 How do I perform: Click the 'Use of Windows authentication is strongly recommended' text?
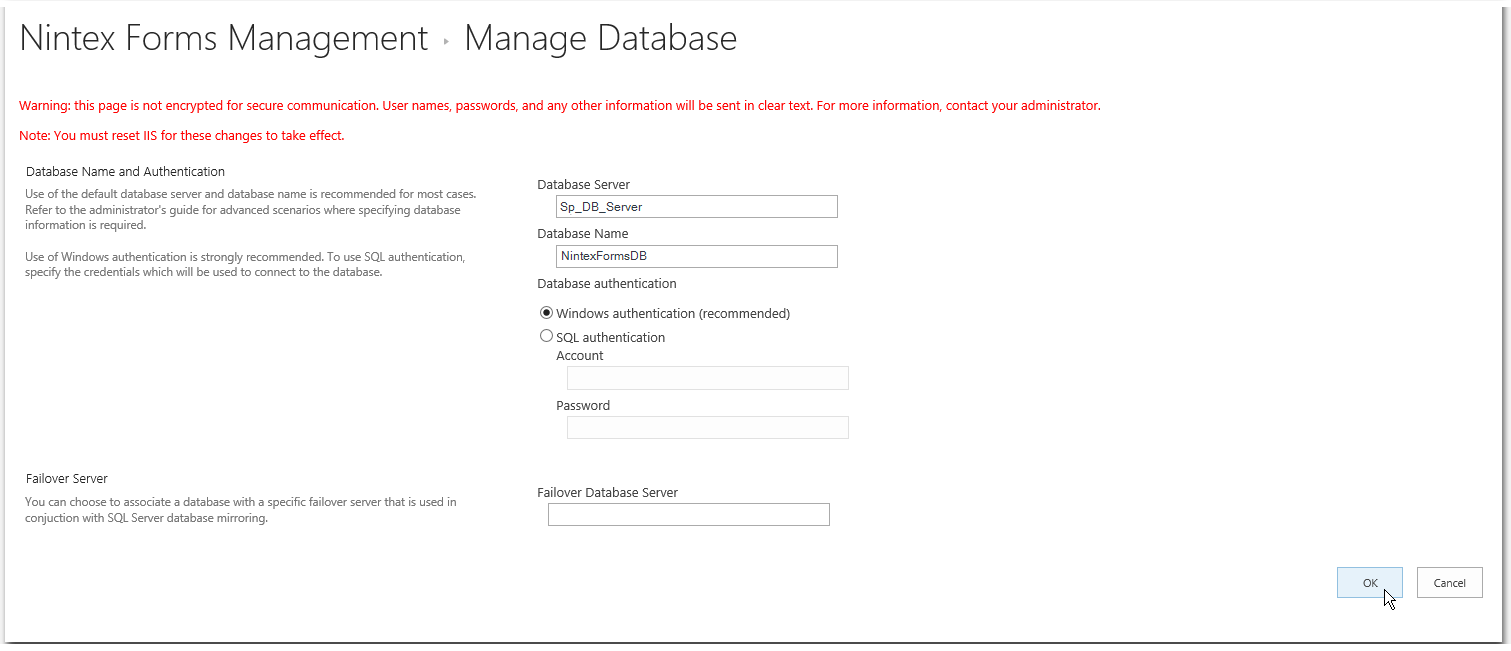(x=245, y=264)
